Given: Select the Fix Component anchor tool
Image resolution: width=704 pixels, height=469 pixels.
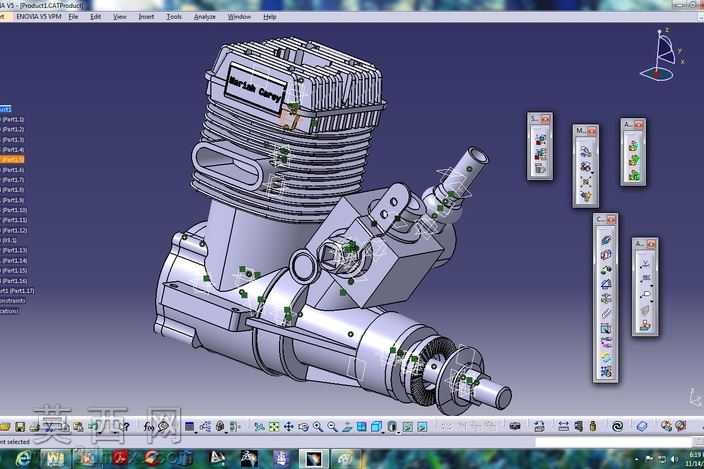Looking at the screenshot, I should (606, 299).
